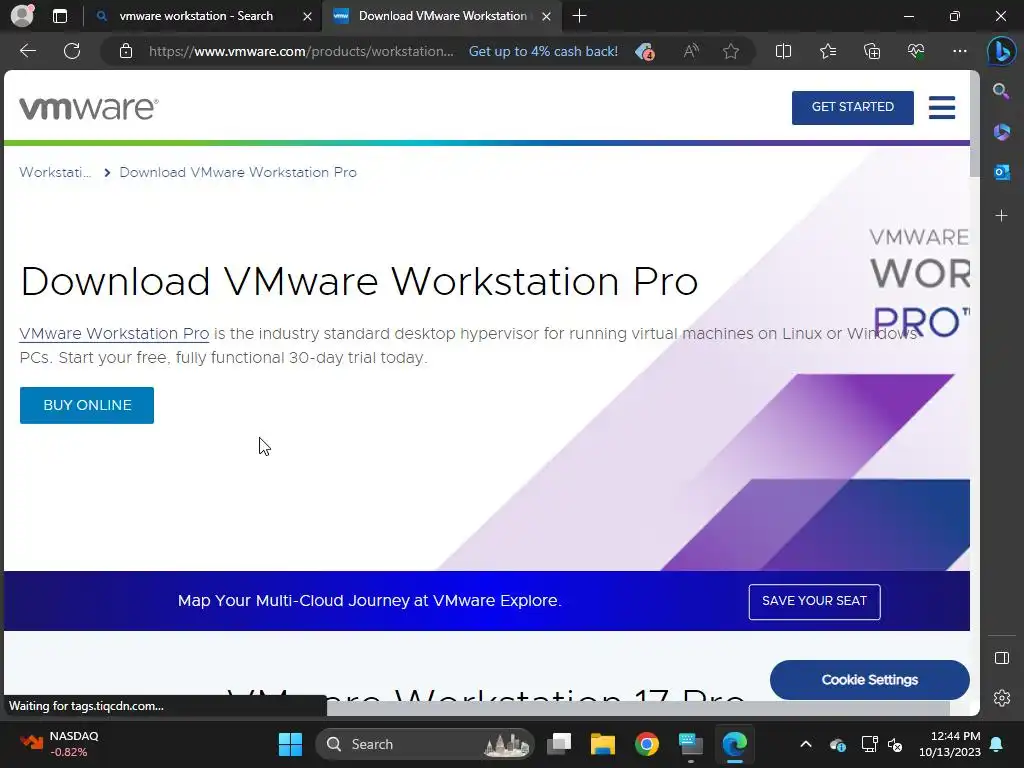Launch File Explorer from taskbar
Viewport: 1024px width, 768px height.
tap(603, 744)
